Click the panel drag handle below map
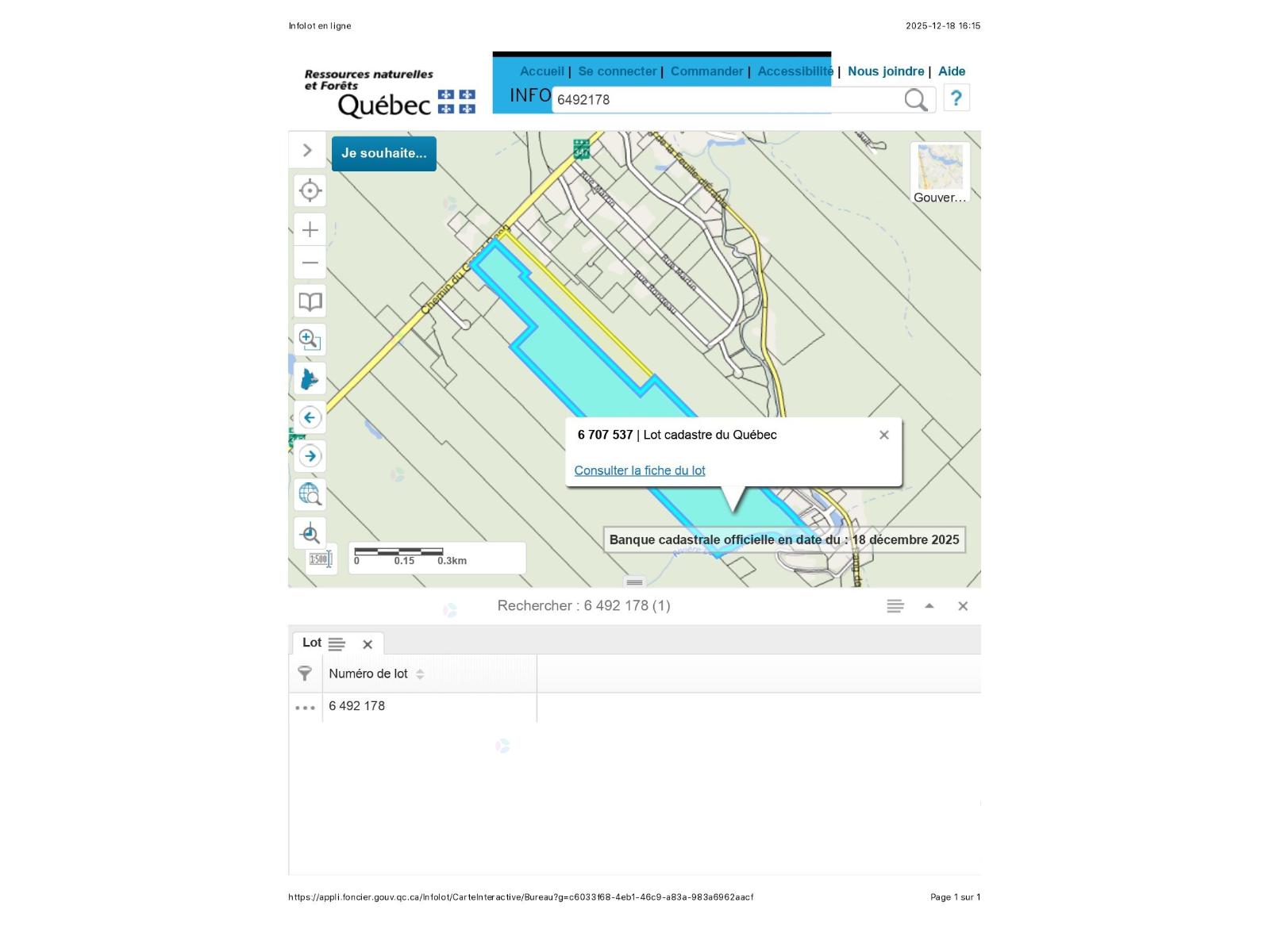 click(x=634, y=582)
